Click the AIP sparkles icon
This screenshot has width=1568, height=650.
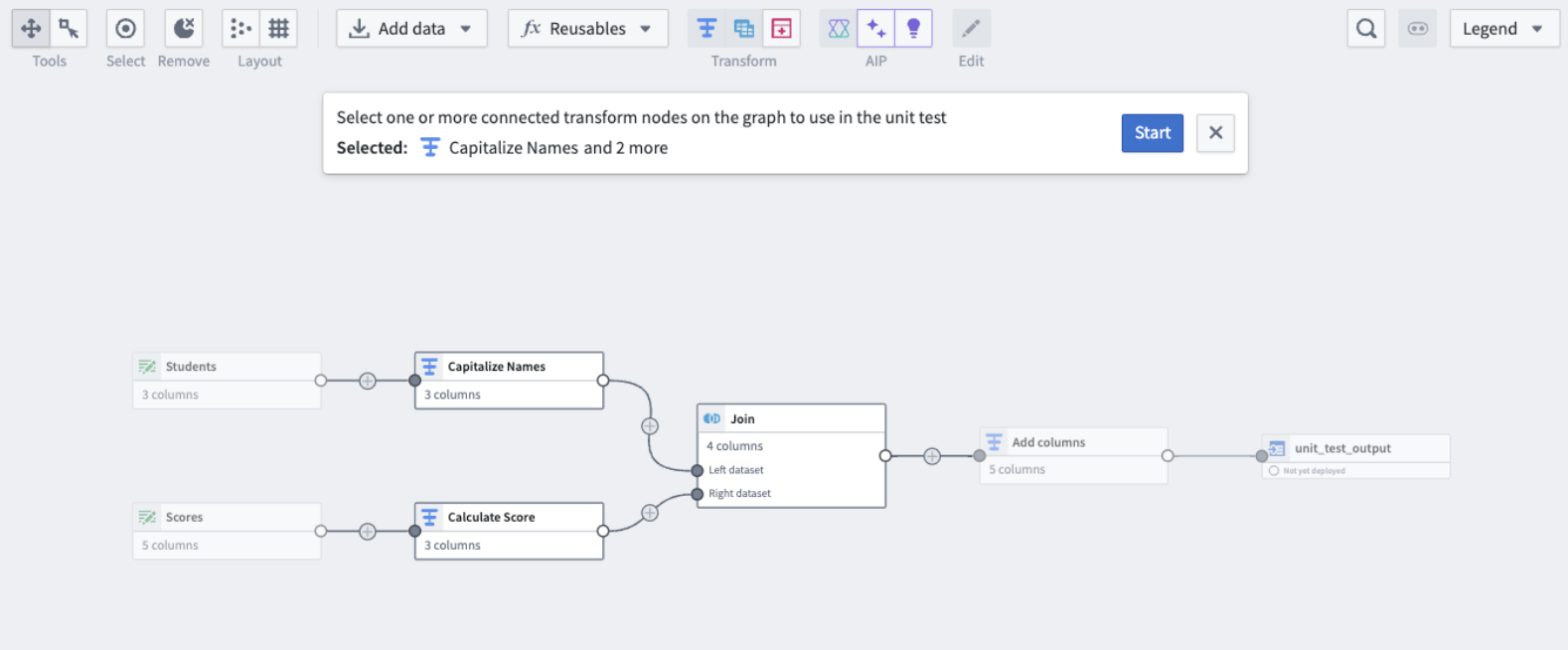point(876,29)
